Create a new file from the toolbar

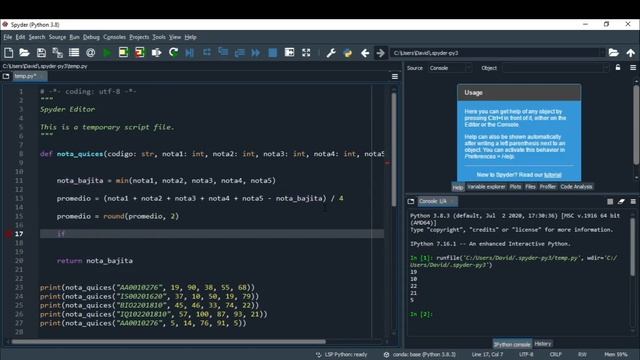pos(9,53)
